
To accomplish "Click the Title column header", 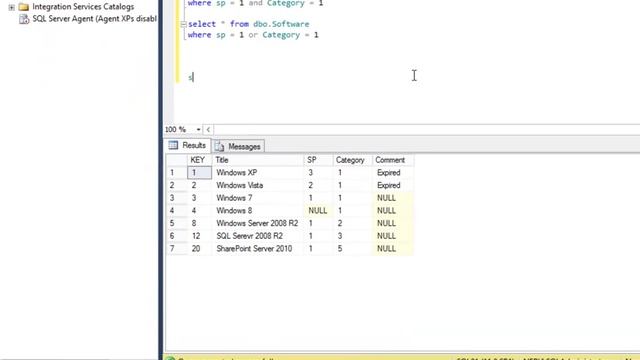I will (258, 160).
